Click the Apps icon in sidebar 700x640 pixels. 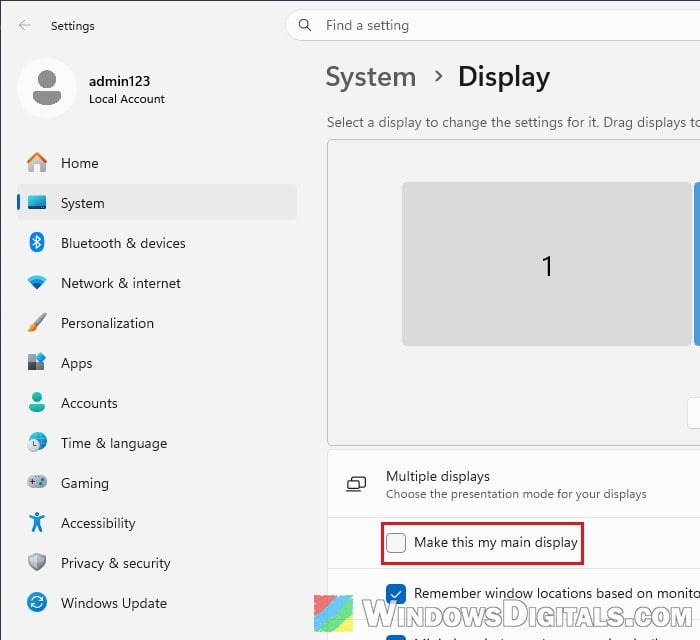point(37,362)
